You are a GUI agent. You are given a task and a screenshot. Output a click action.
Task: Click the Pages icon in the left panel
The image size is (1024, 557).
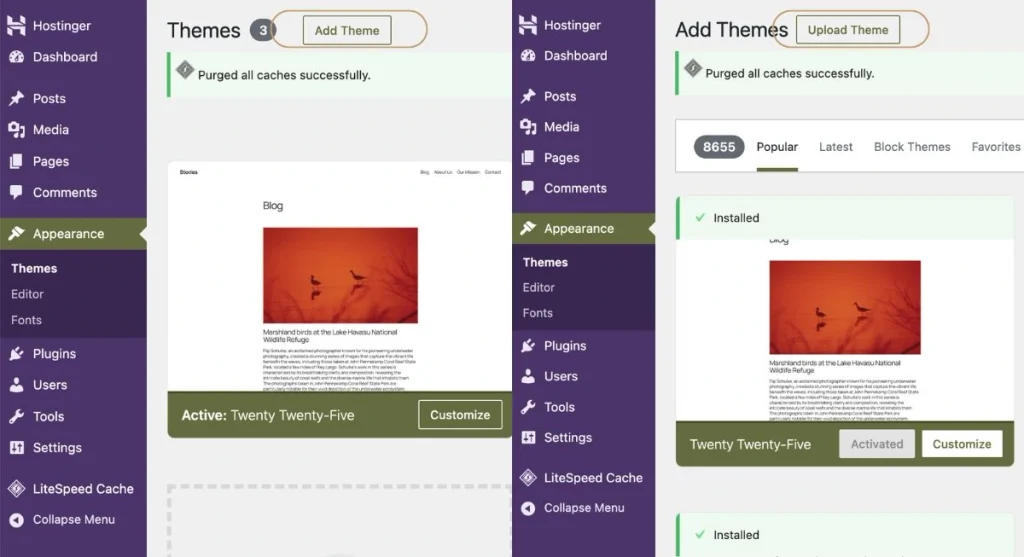tap(16, 161)
